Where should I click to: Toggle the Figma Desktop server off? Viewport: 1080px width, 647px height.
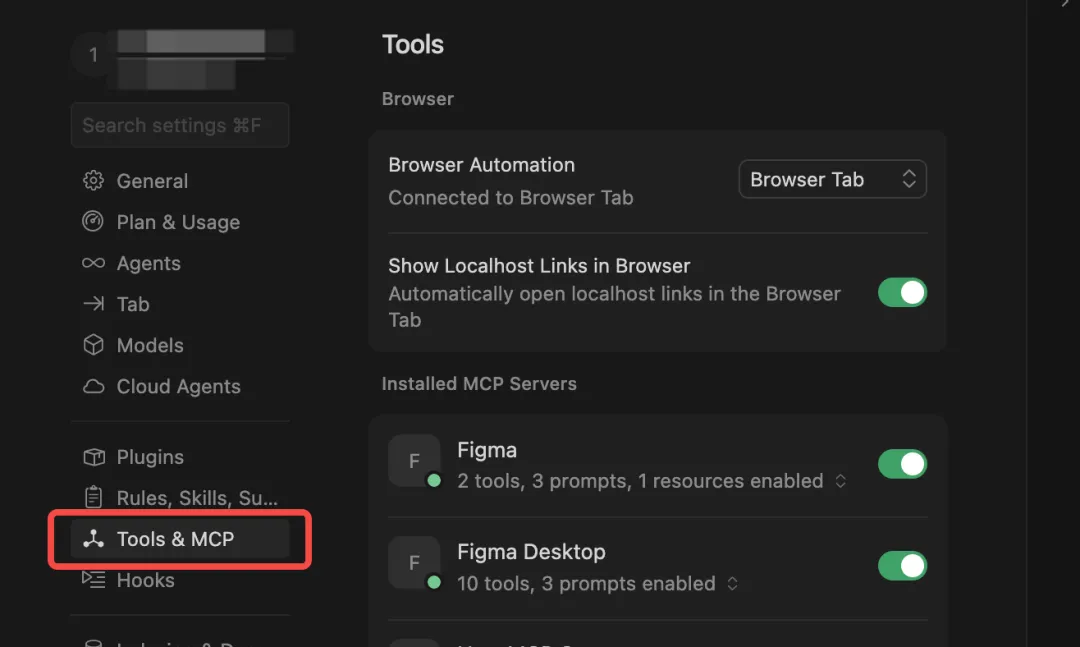coord(902,566)
